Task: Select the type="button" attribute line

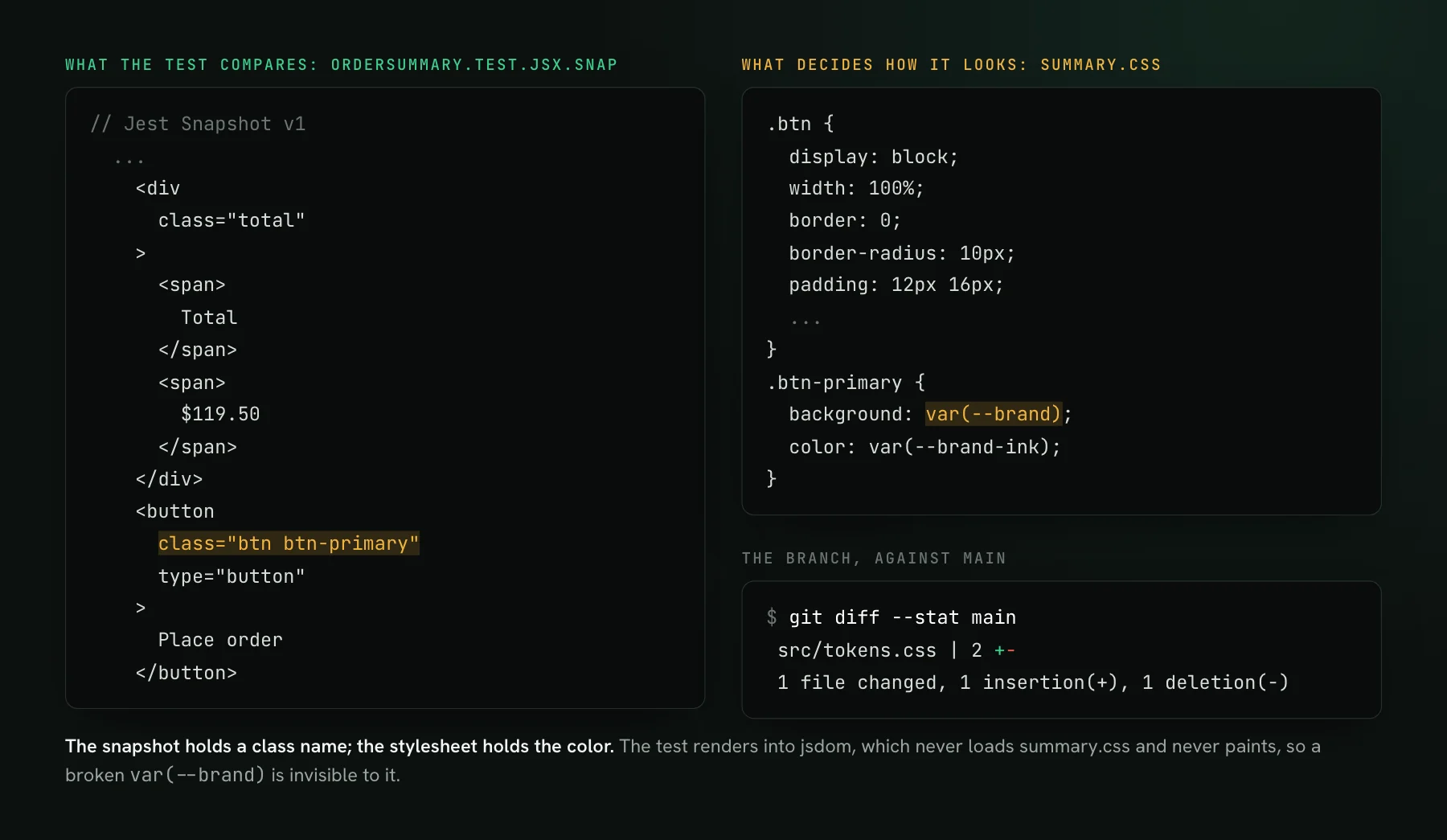Action: pyautogui.click(x=232, y=576)
